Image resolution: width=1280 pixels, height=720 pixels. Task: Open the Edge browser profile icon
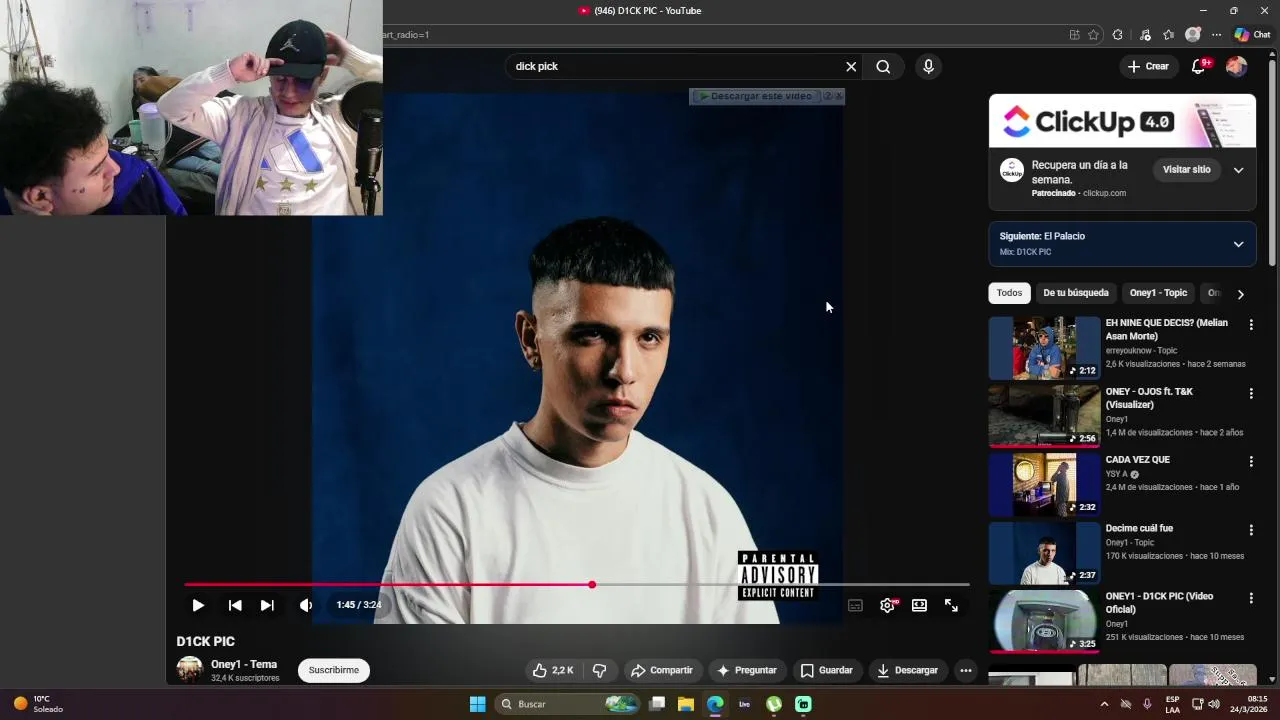(1192, 34)
